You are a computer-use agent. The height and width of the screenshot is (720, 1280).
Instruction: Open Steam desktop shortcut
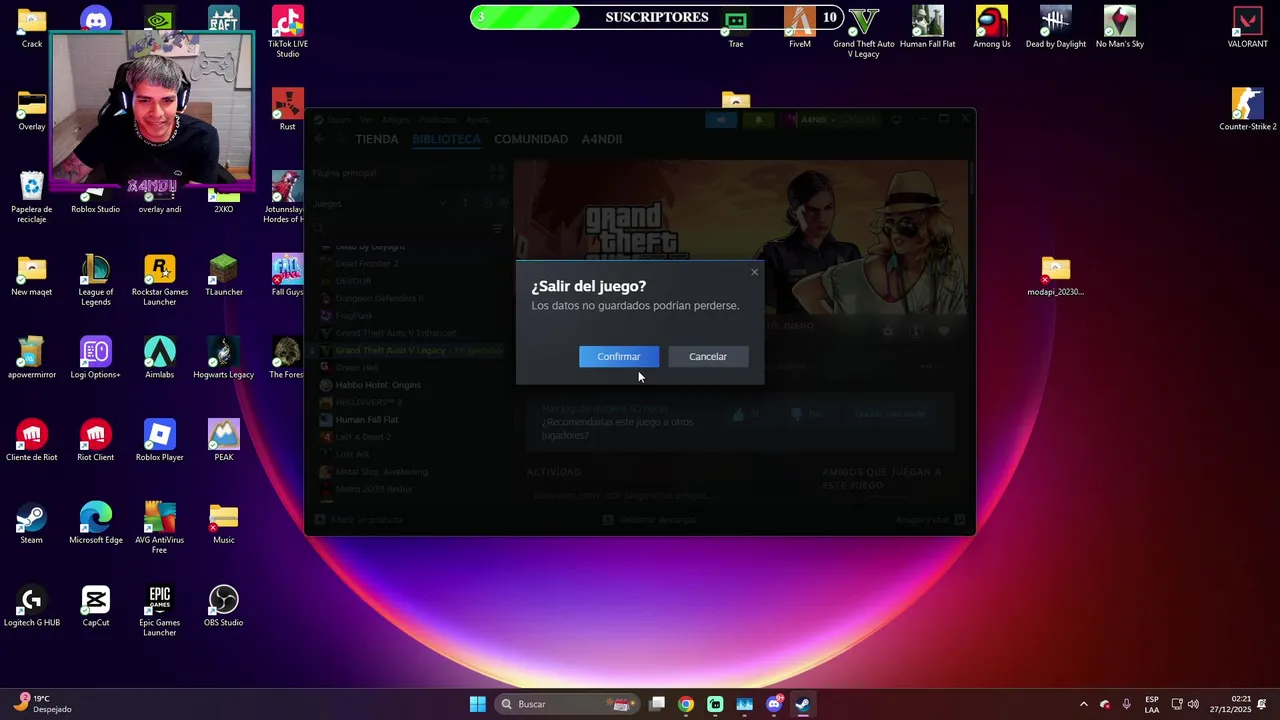(32, 524)
